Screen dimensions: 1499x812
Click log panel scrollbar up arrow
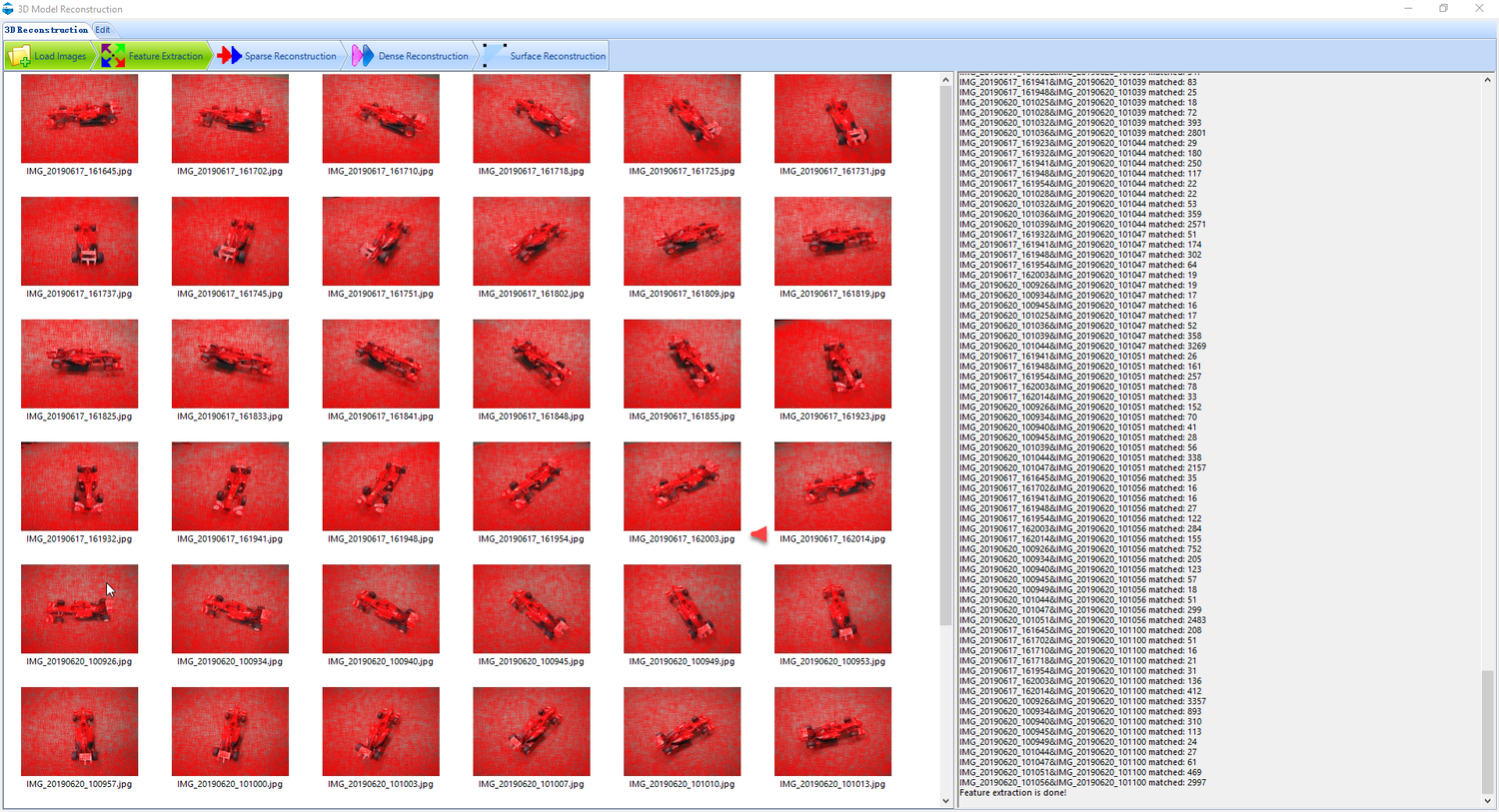coord(1487,80)
